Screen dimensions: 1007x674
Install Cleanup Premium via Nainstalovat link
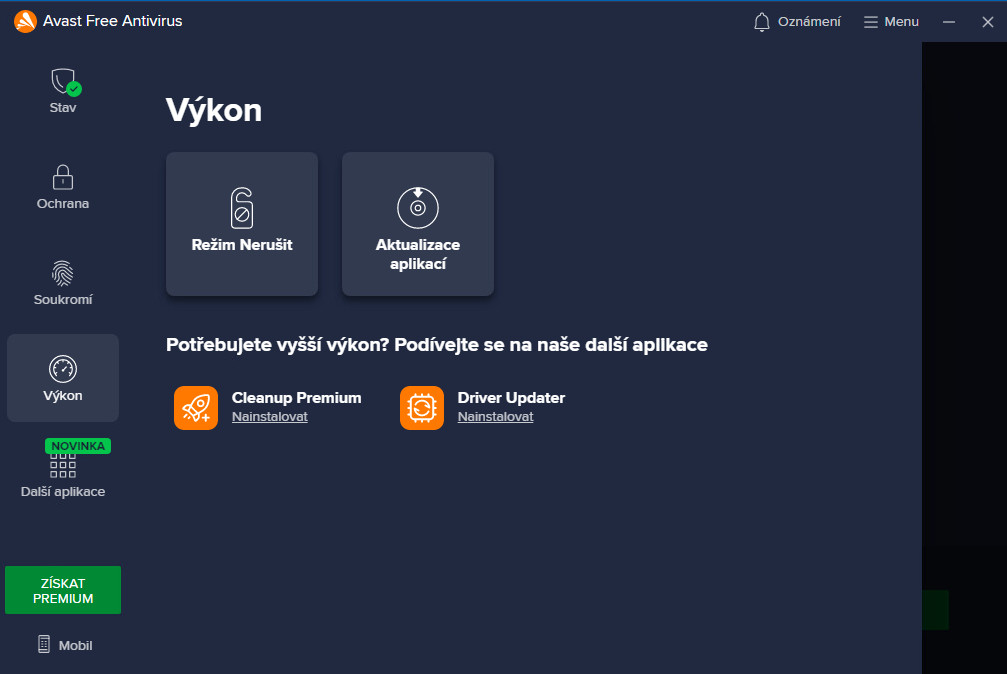click(x=270, y=416)
